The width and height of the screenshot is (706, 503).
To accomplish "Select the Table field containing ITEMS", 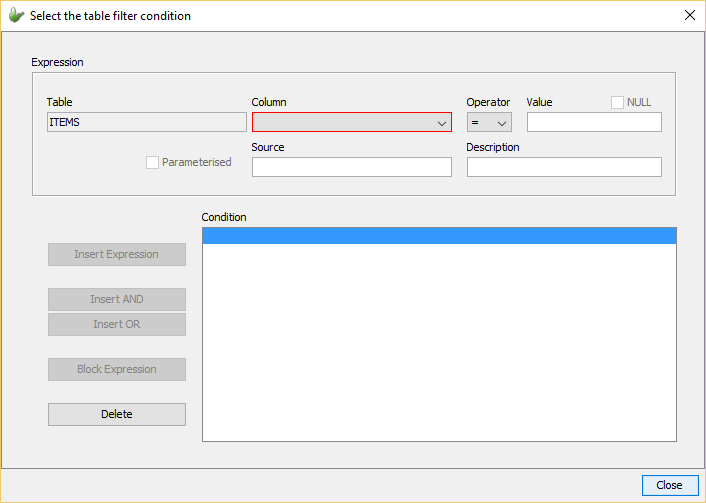I will 146,122.
